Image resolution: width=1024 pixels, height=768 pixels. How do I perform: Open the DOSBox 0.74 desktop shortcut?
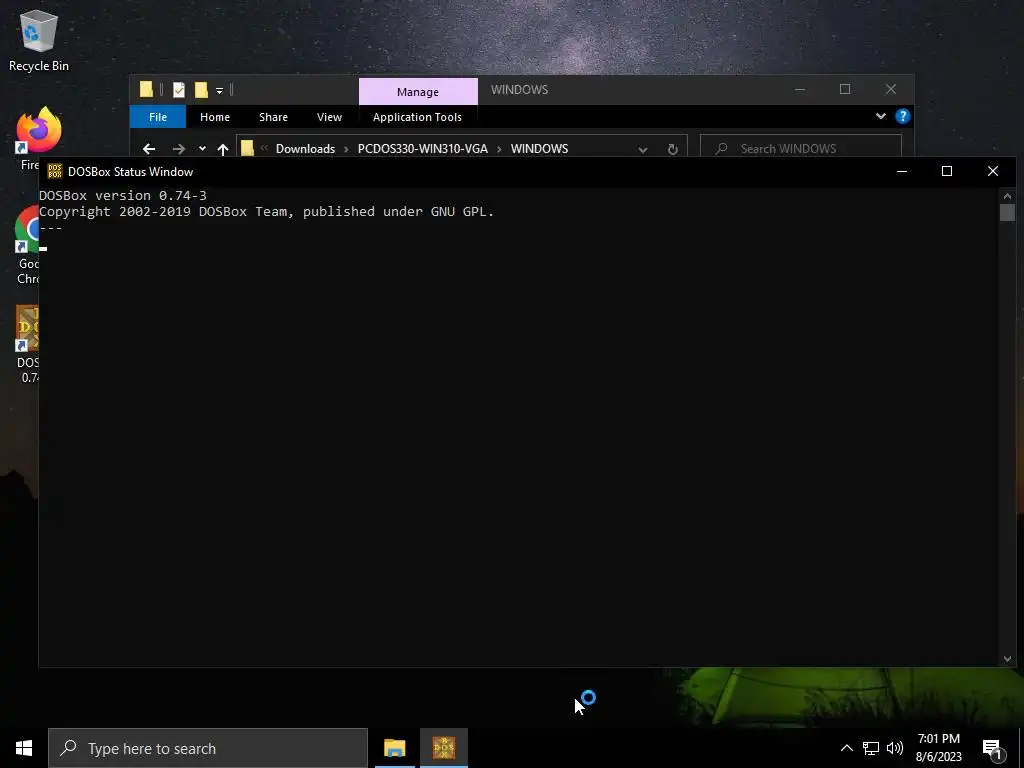coord(26,344)
